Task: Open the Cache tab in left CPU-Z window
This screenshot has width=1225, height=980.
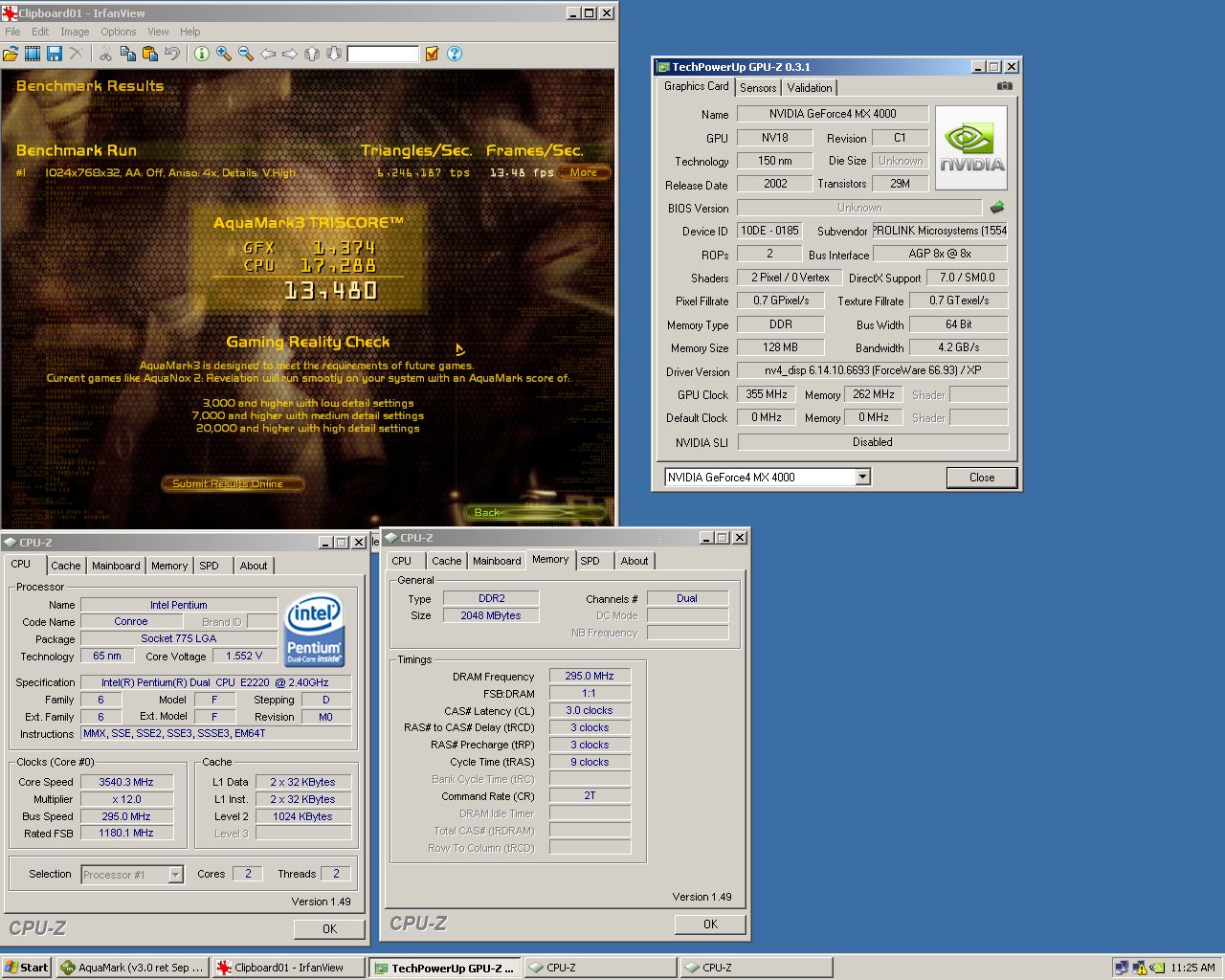Action: click(66, 566)
